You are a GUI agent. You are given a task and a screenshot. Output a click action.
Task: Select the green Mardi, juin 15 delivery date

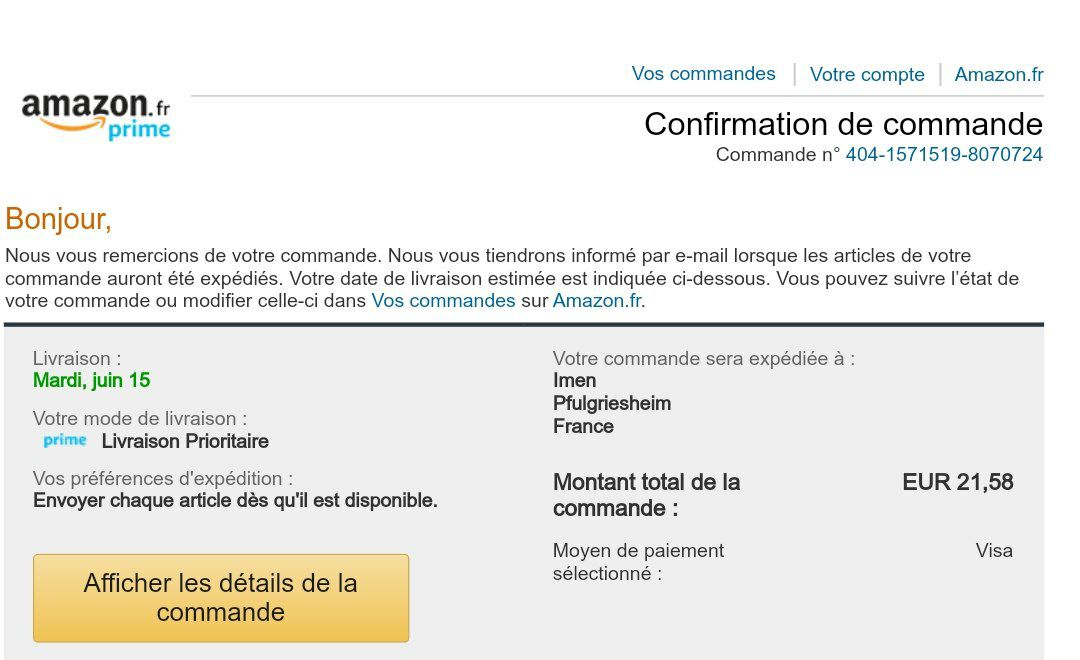[x=92, y=381]
